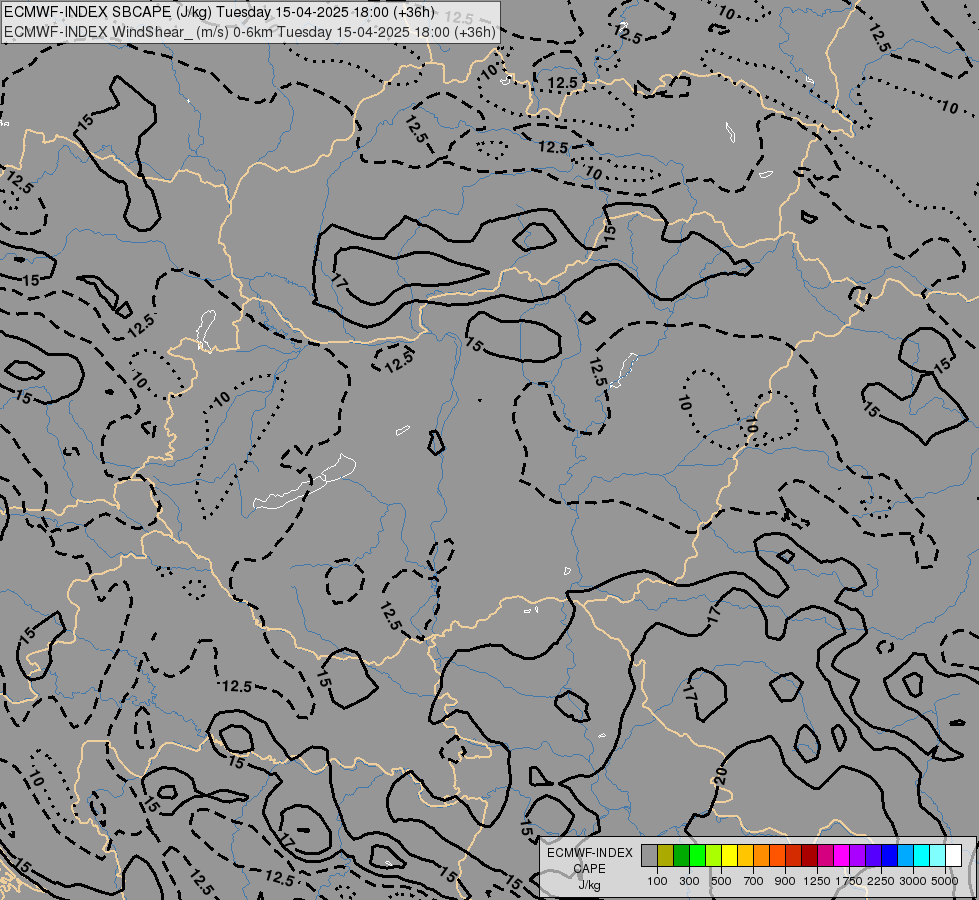
Task: Click the legend value 1250
Action: 817,881
